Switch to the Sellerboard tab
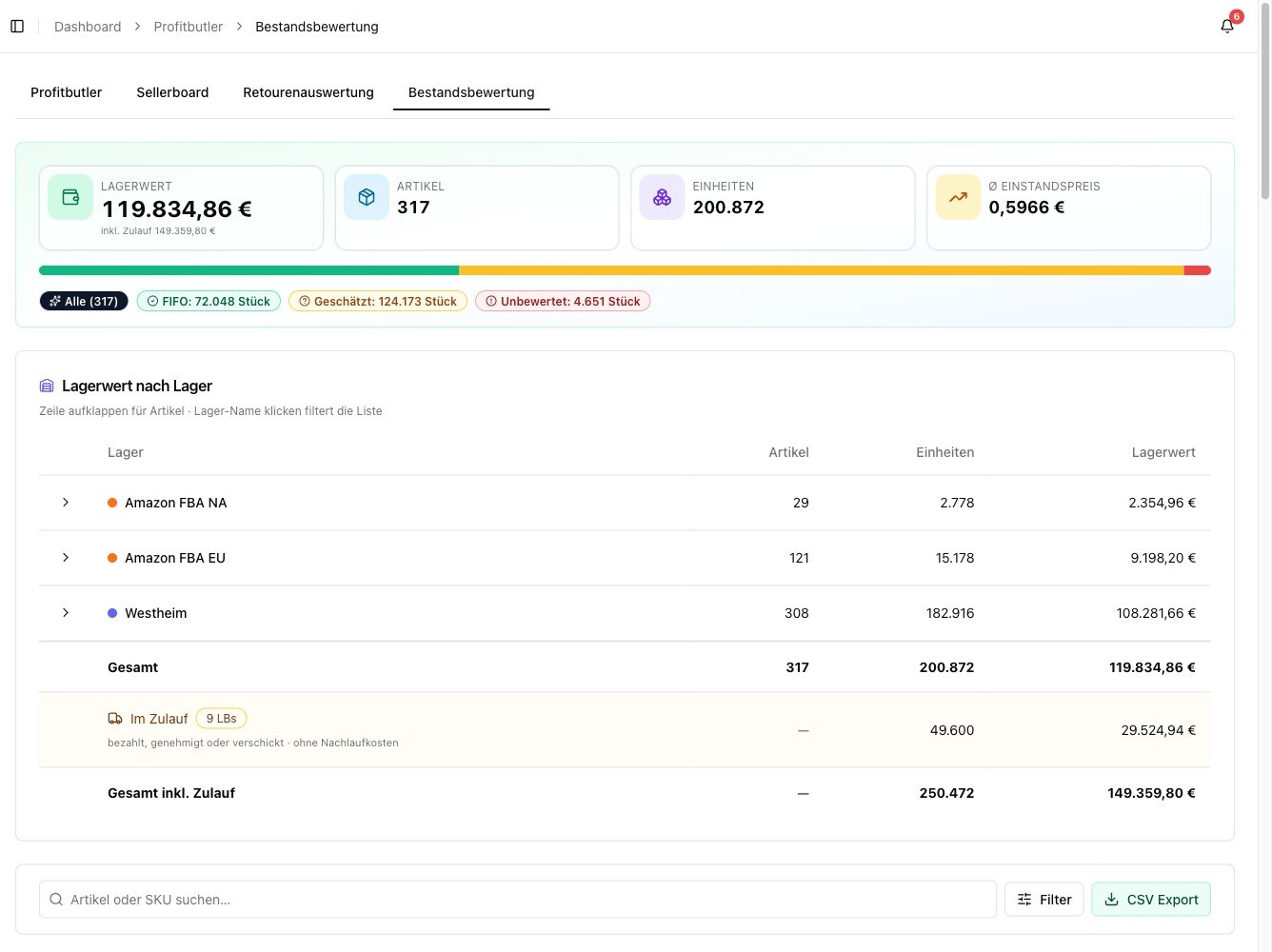This screenshot has height=952, width=1272. pos(172,92)
